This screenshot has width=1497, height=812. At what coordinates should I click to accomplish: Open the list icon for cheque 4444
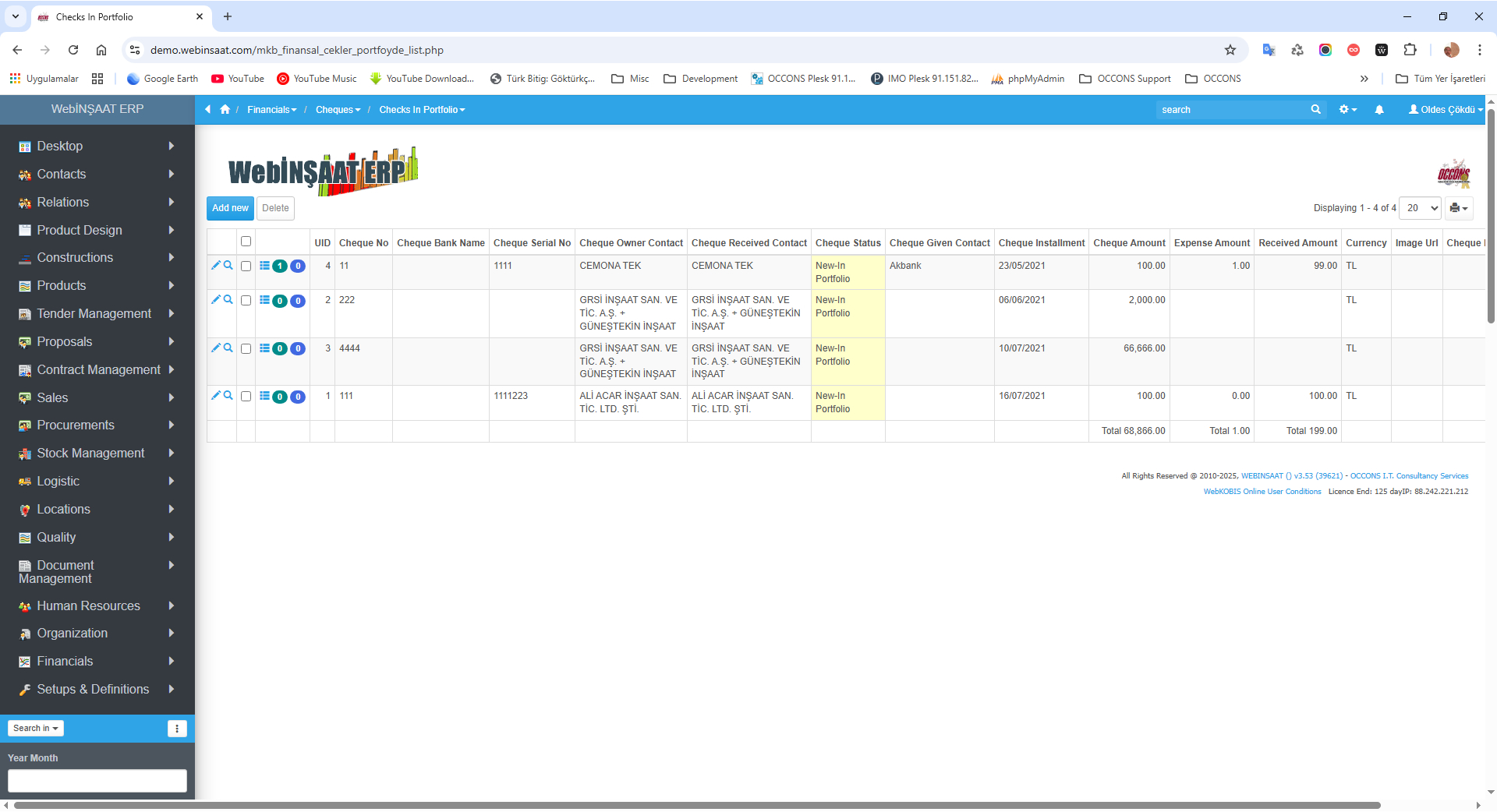(264, 348)
